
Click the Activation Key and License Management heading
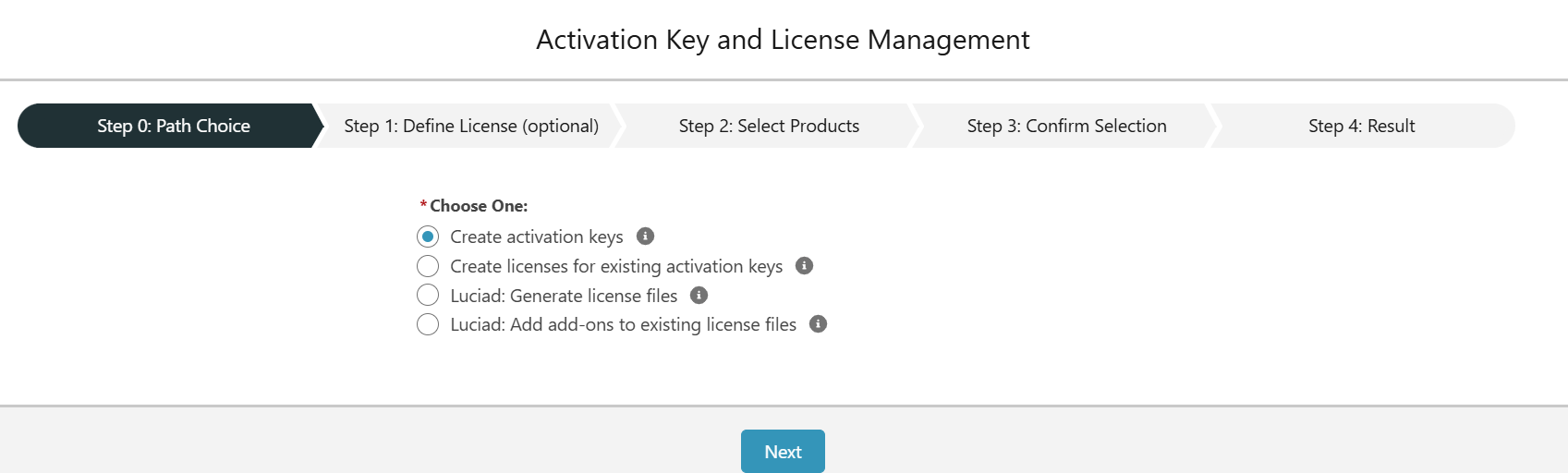tap(783, 40)
